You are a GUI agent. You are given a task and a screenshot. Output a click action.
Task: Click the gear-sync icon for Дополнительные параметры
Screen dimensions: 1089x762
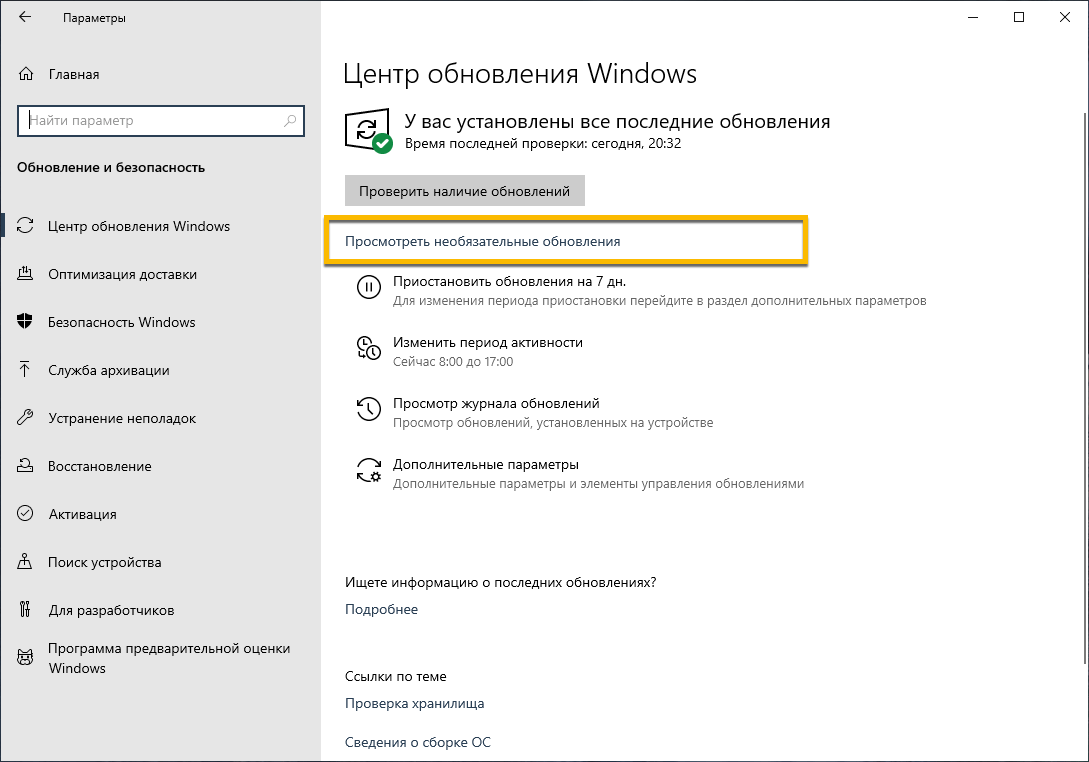(368, 471)
